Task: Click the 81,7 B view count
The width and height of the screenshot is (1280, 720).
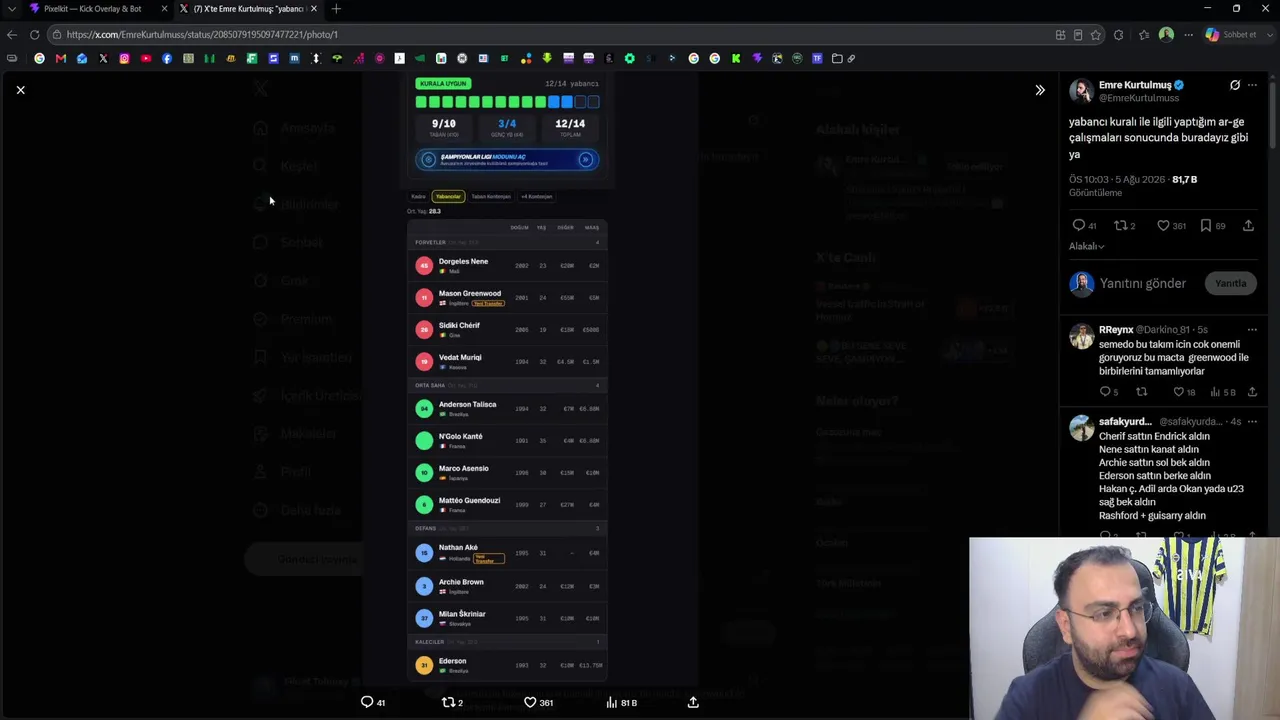Action: pos(1184,179)
